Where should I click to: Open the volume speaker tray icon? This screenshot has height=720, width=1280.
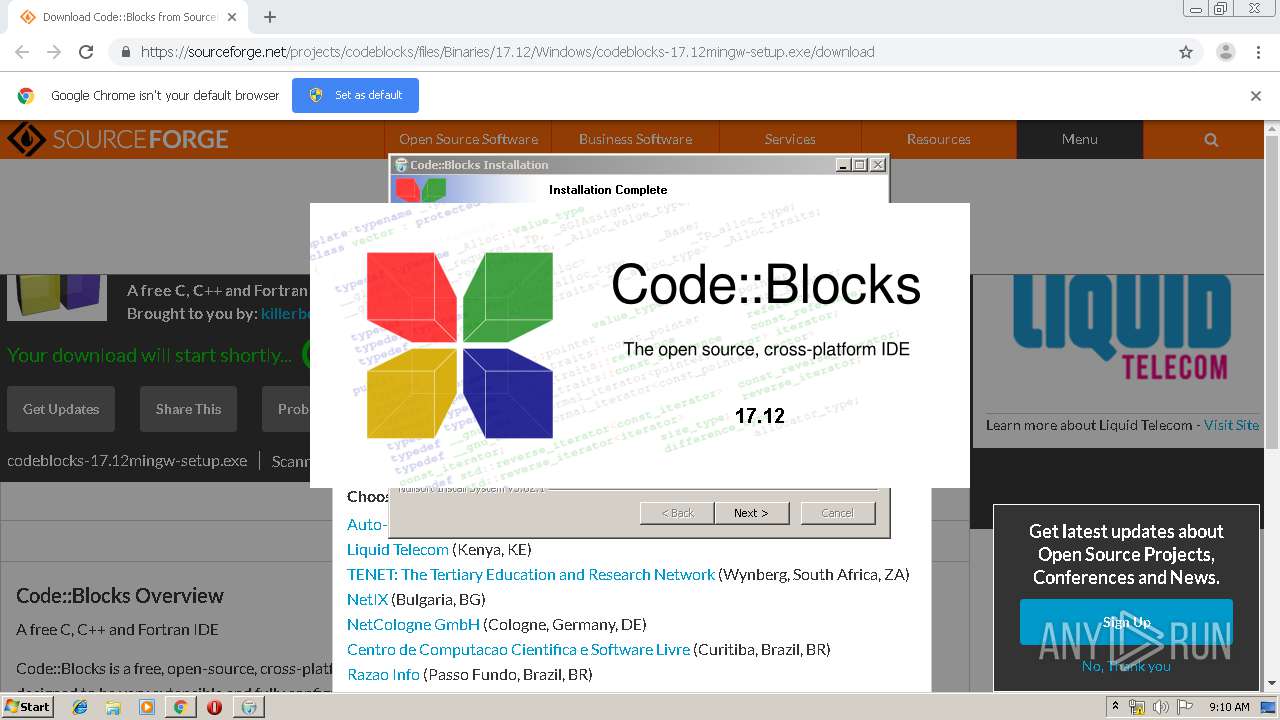click(x=1160, y=707)
